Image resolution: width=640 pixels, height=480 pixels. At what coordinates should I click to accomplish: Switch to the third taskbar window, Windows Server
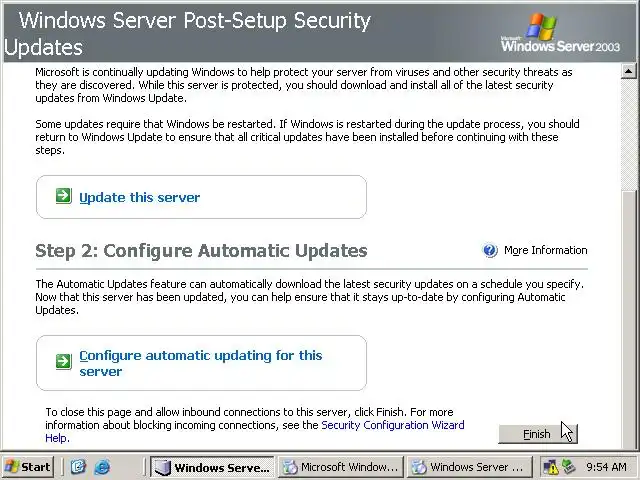click(x=468, y=467)
